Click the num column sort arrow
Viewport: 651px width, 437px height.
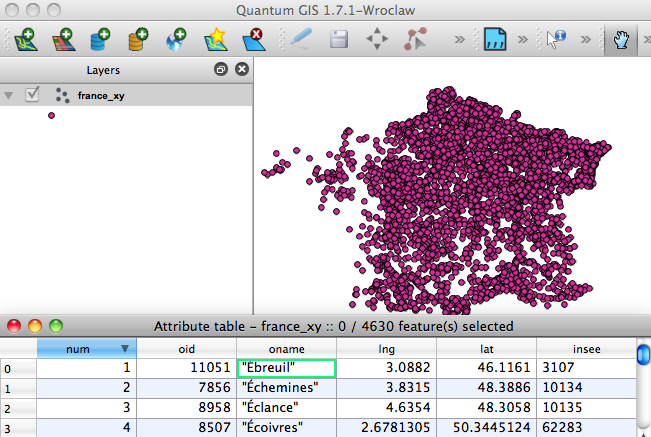click(x=125, y=349)
